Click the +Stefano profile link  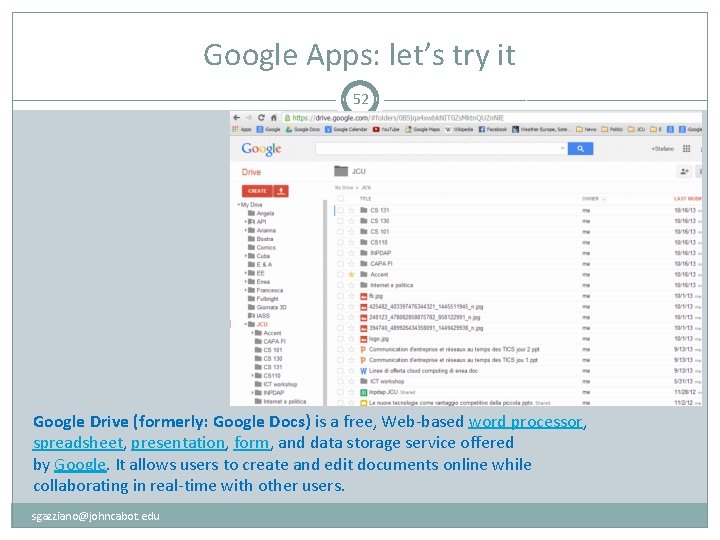[x=662, y=148]
